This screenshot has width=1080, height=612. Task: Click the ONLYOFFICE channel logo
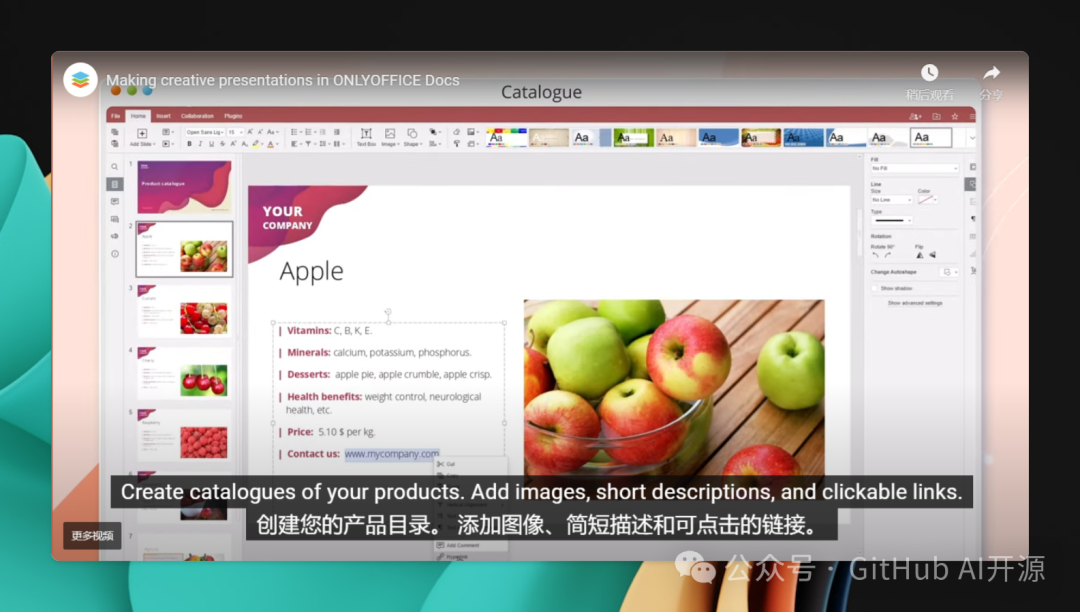(x=80, y=80)
